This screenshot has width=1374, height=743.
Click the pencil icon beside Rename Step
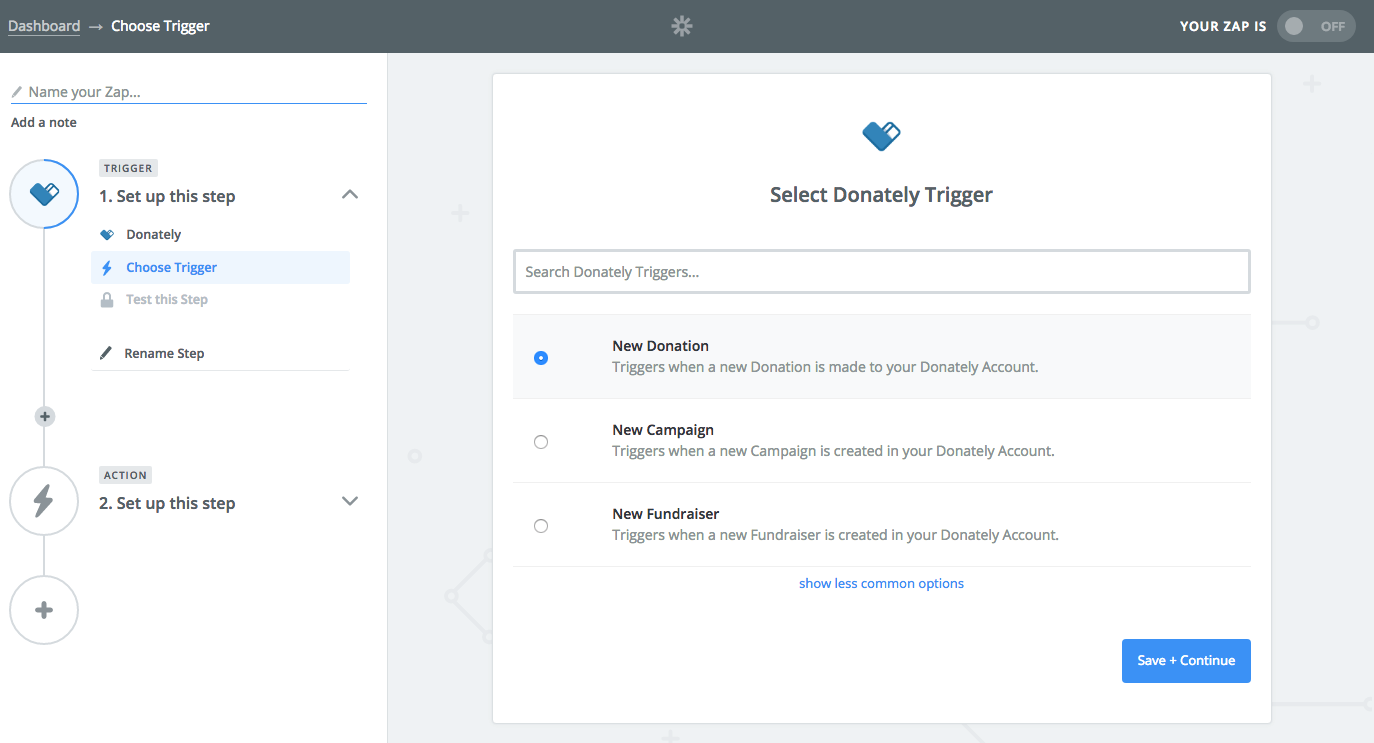point(107,353)
